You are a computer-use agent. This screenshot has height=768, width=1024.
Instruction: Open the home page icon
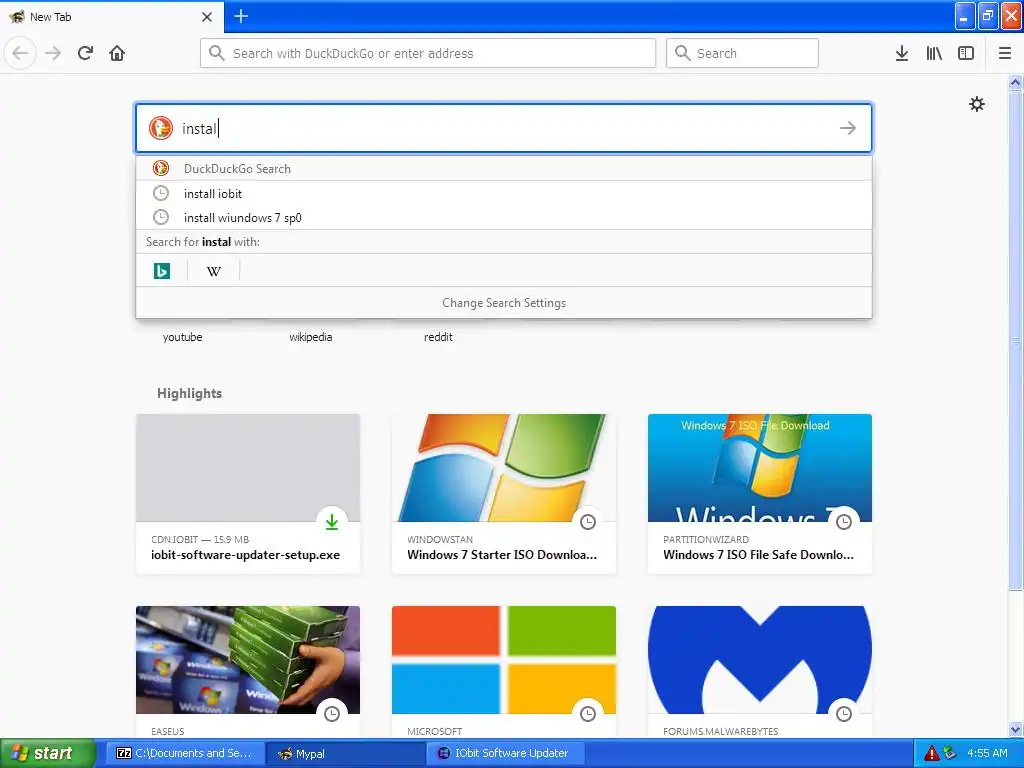coord(117,53)
